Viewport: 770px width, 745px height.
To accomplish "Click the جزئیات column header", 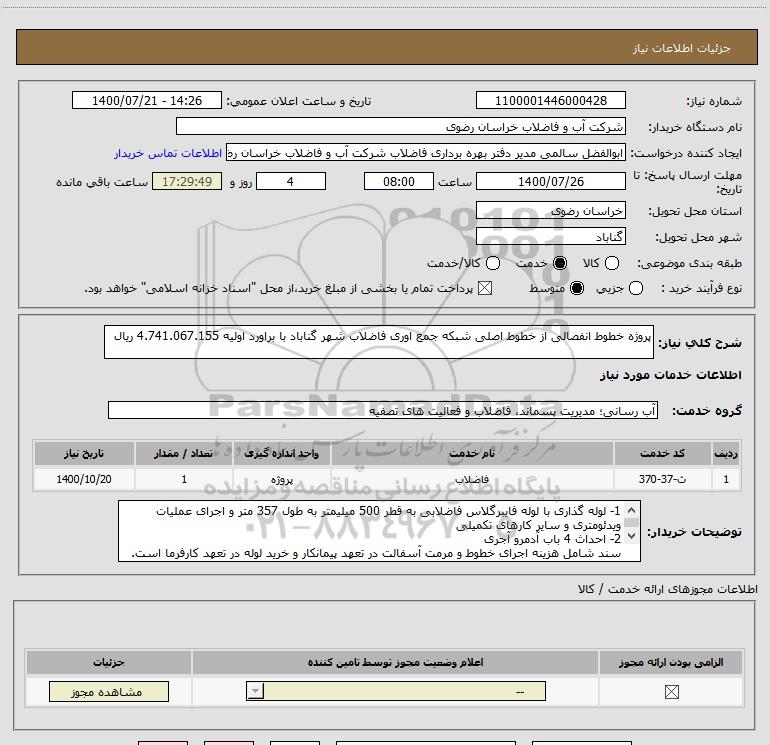I will (x=109, y=662).
